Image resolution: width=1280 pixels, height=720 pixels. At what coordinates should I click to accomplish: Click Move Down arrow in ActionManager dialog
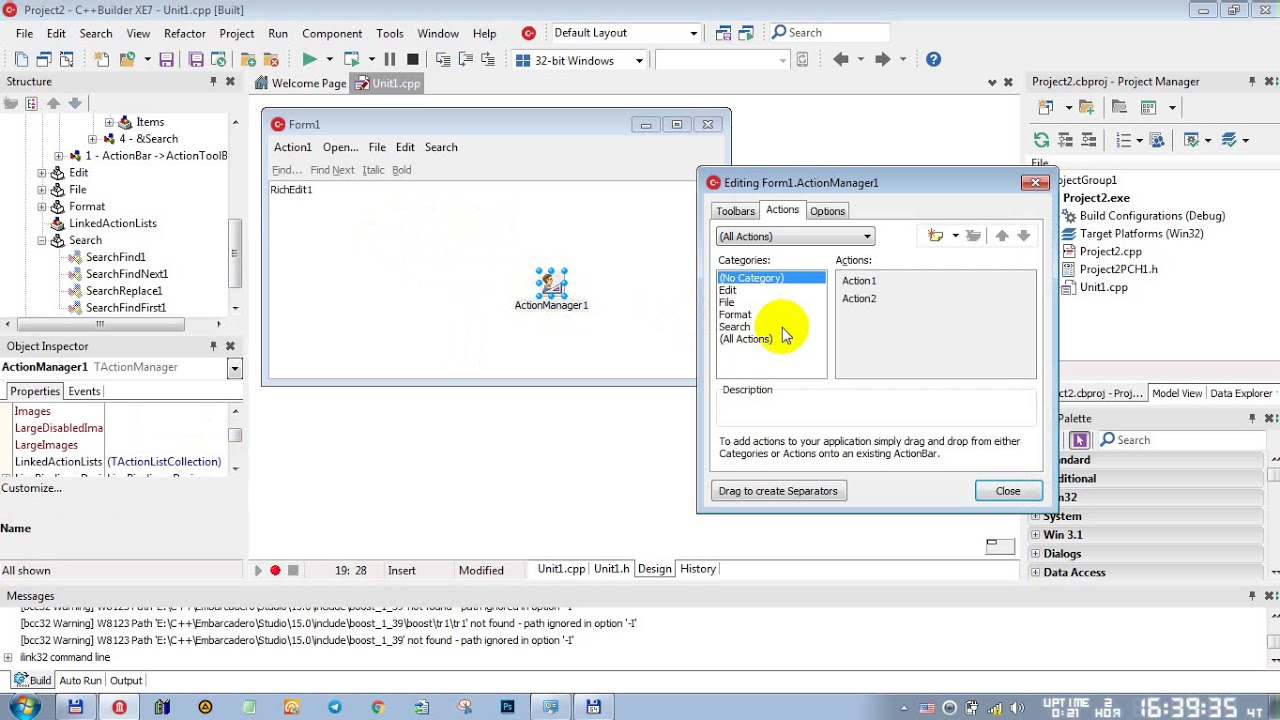pyautogui.click(x=1024, y=236)
